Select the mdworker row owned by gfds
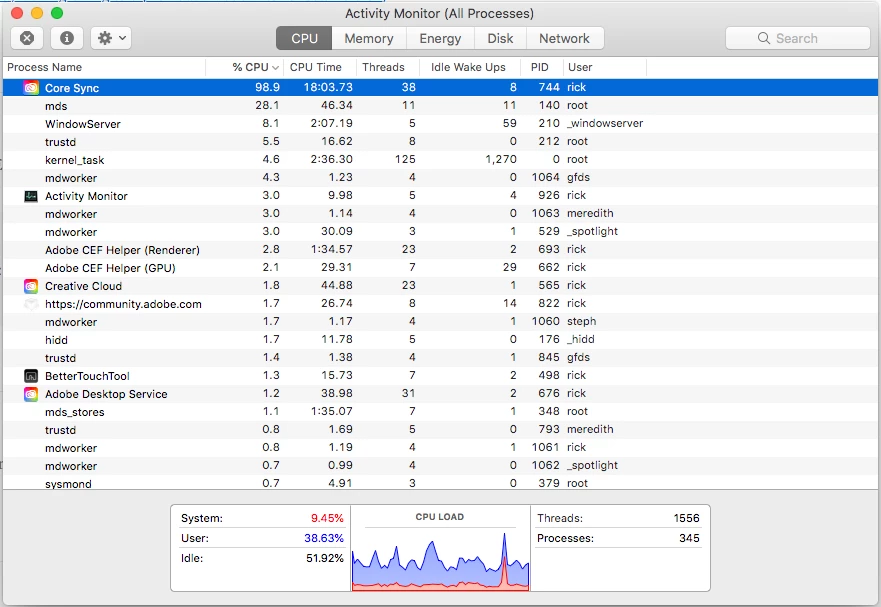881x607 pixels. coord(440,177)
